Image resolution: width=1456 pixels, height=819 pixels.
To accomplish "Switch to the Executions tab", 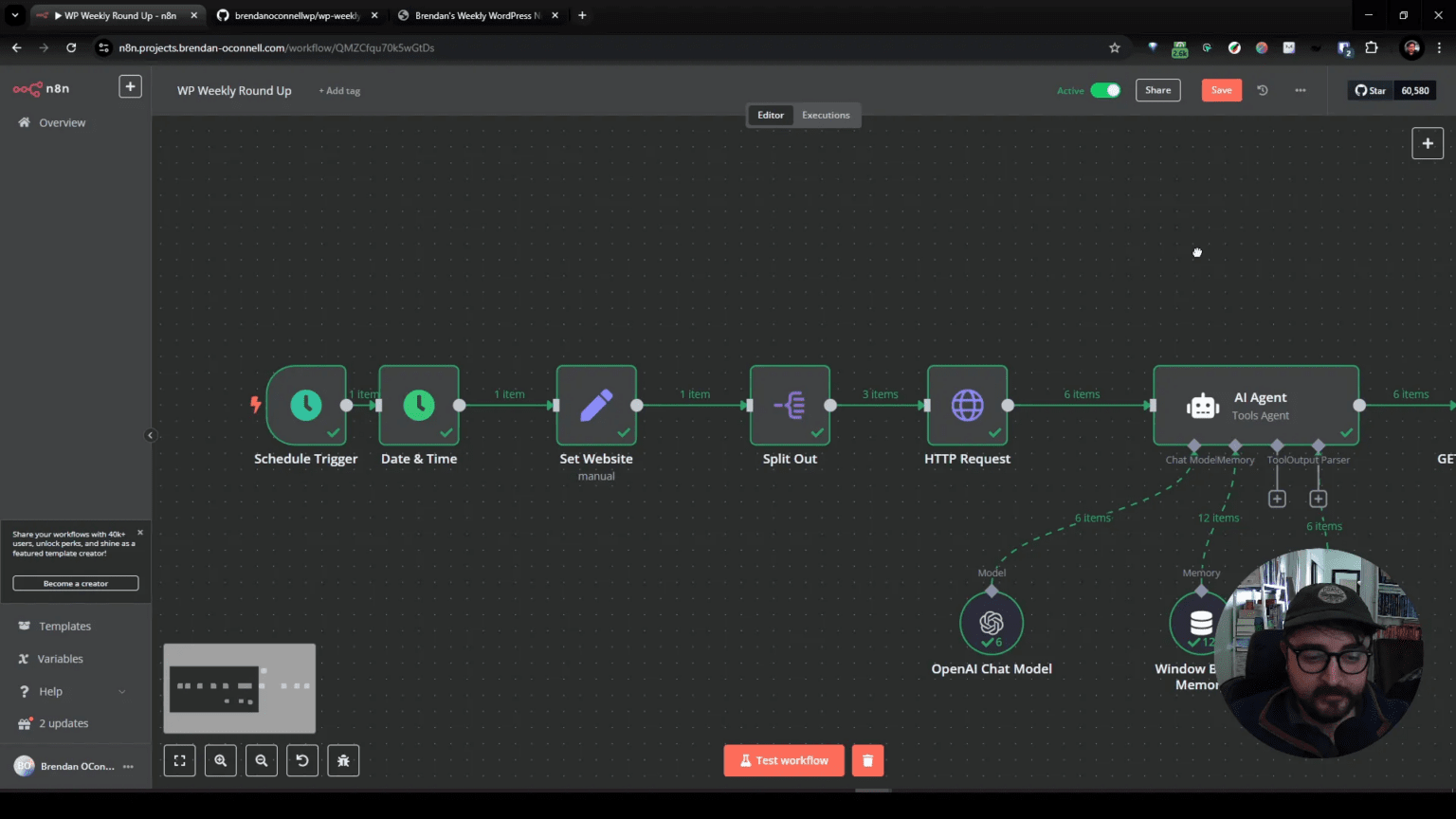I will [x=825, y=115].
